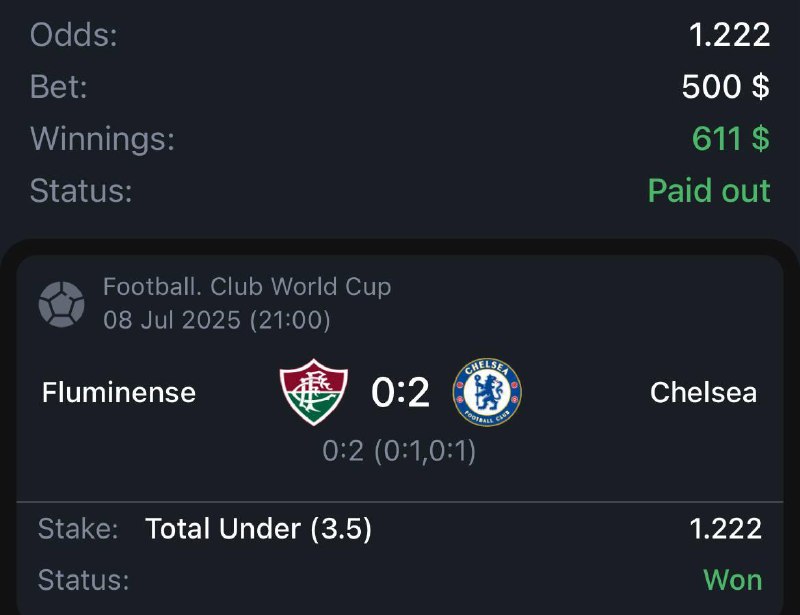The height and width of the screenshot is (615, 800).
Task: Click the football sport icon
Action: 61,304
